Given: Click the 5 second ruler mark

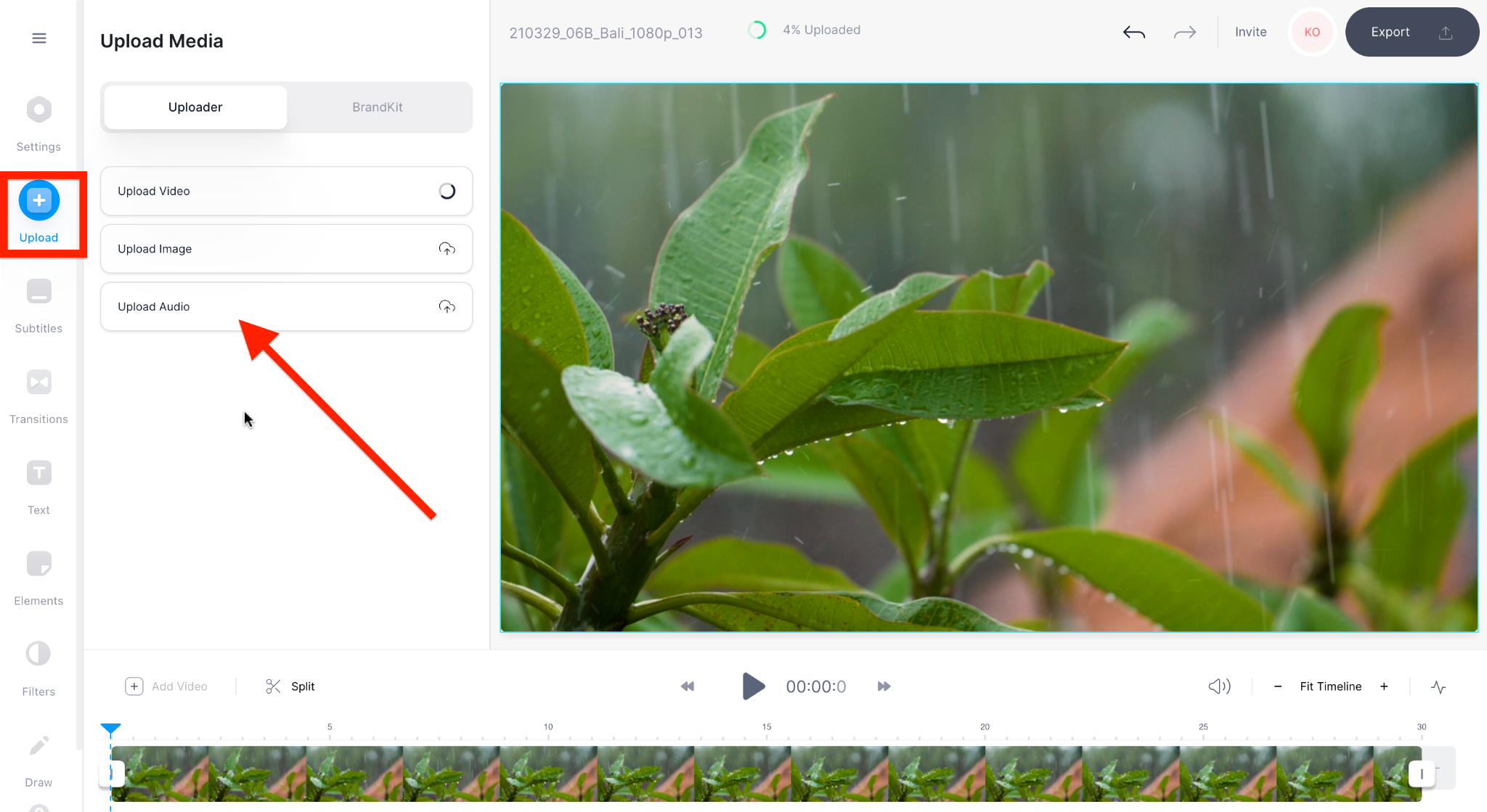Looking at the screenshot, I should coord(330,727).
